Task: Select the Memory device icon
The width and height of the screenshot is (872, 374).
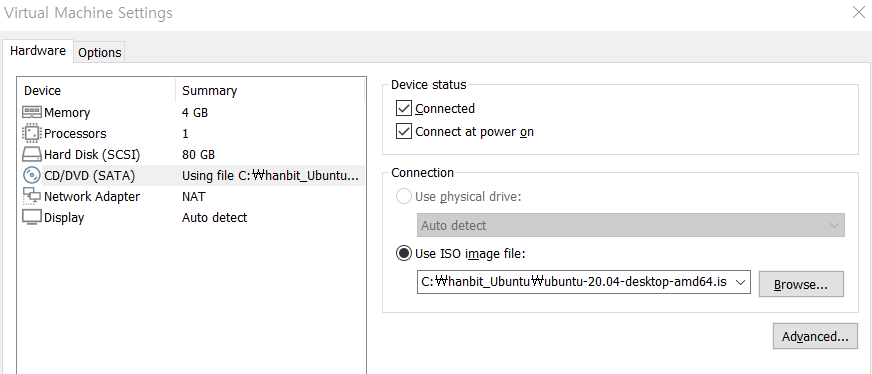Action: coord(32,113)
